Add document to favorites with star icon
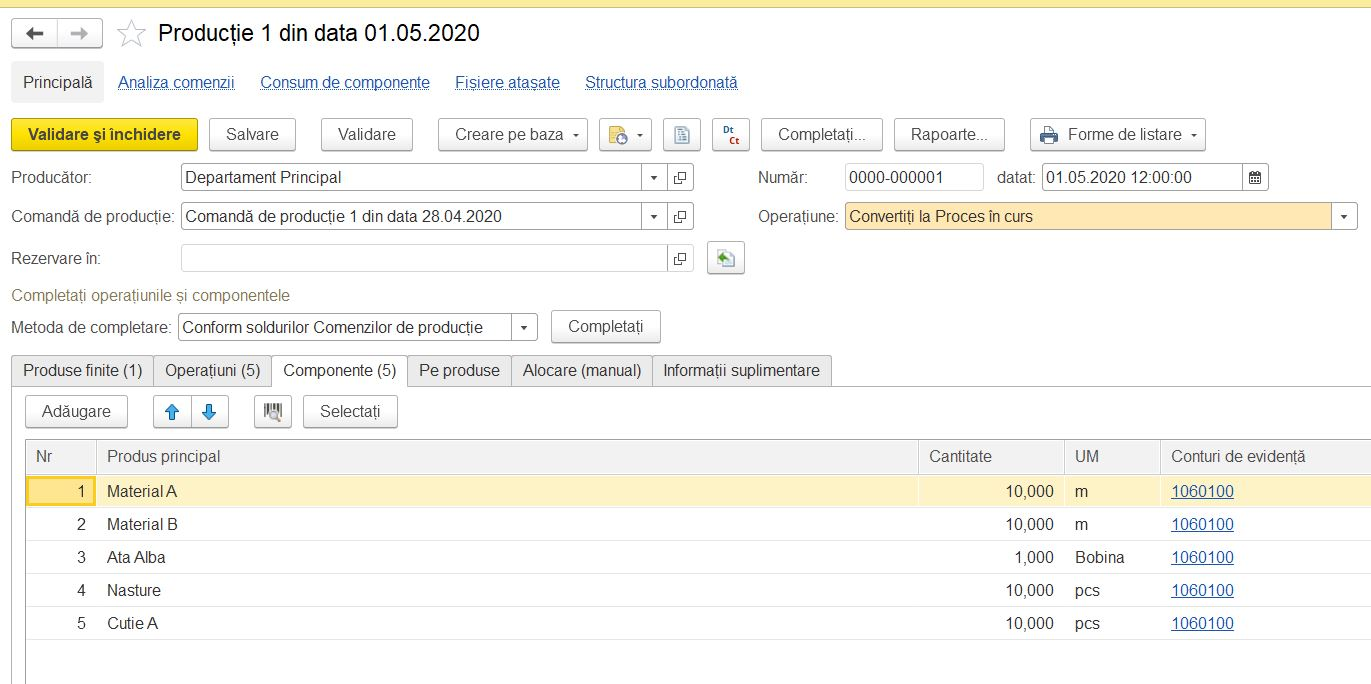This screenshot has height=684, width=1371. tap(131, 34)
